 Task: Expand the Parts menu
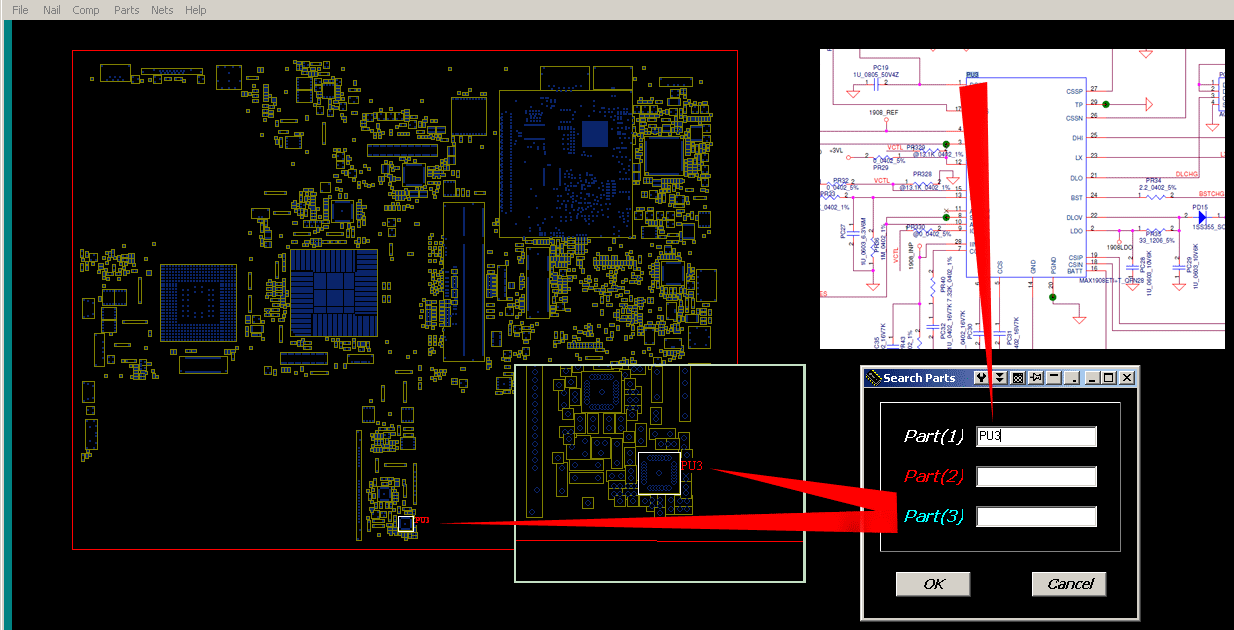127,10
